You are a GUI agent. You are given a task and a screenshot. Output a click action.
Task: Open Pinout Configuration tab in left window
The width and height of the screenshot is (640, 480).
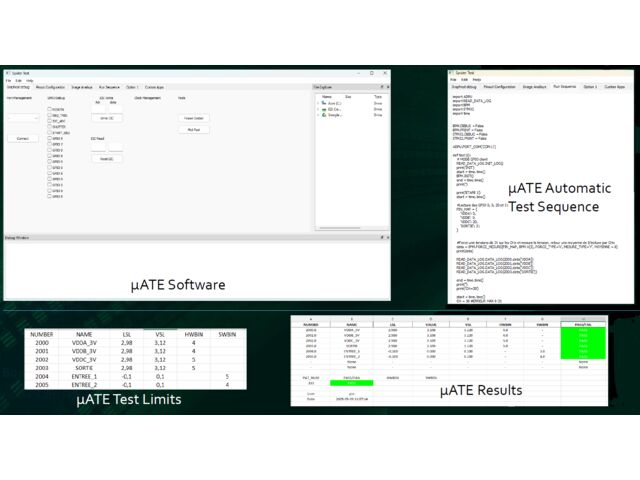point(49,87)
